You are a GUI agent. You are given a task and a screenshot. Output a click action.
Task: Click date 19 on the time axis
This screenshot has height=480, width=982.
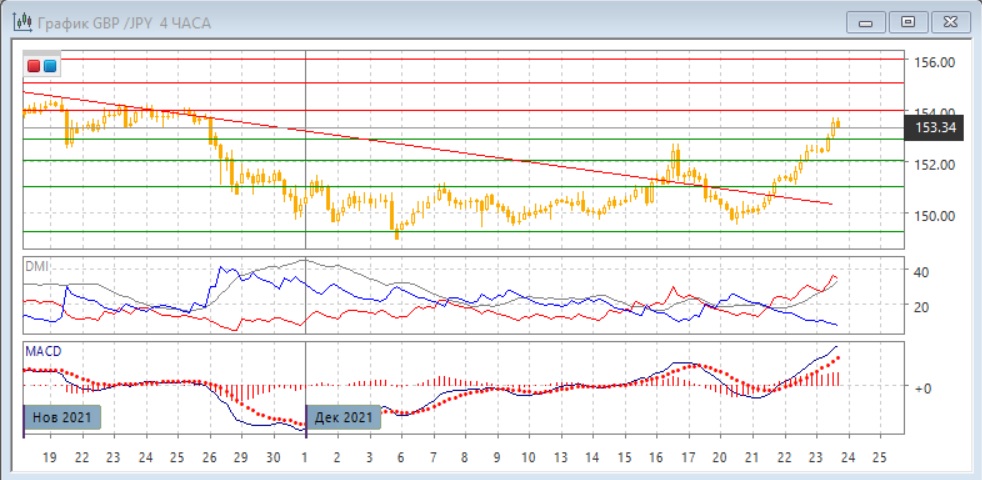tap(50, 456)
